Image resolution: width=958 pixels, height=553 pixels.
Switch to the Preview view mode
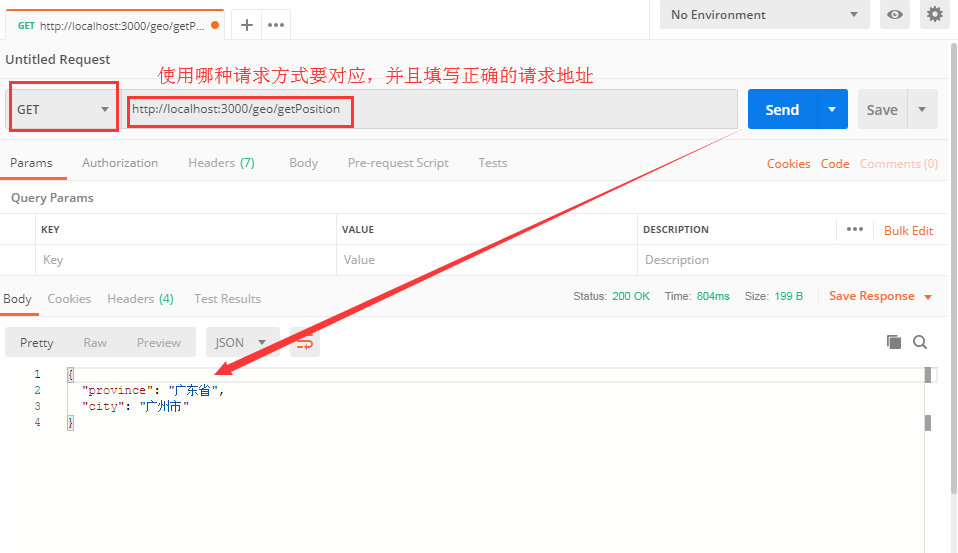pyautogui.click(x=159, y=343)
